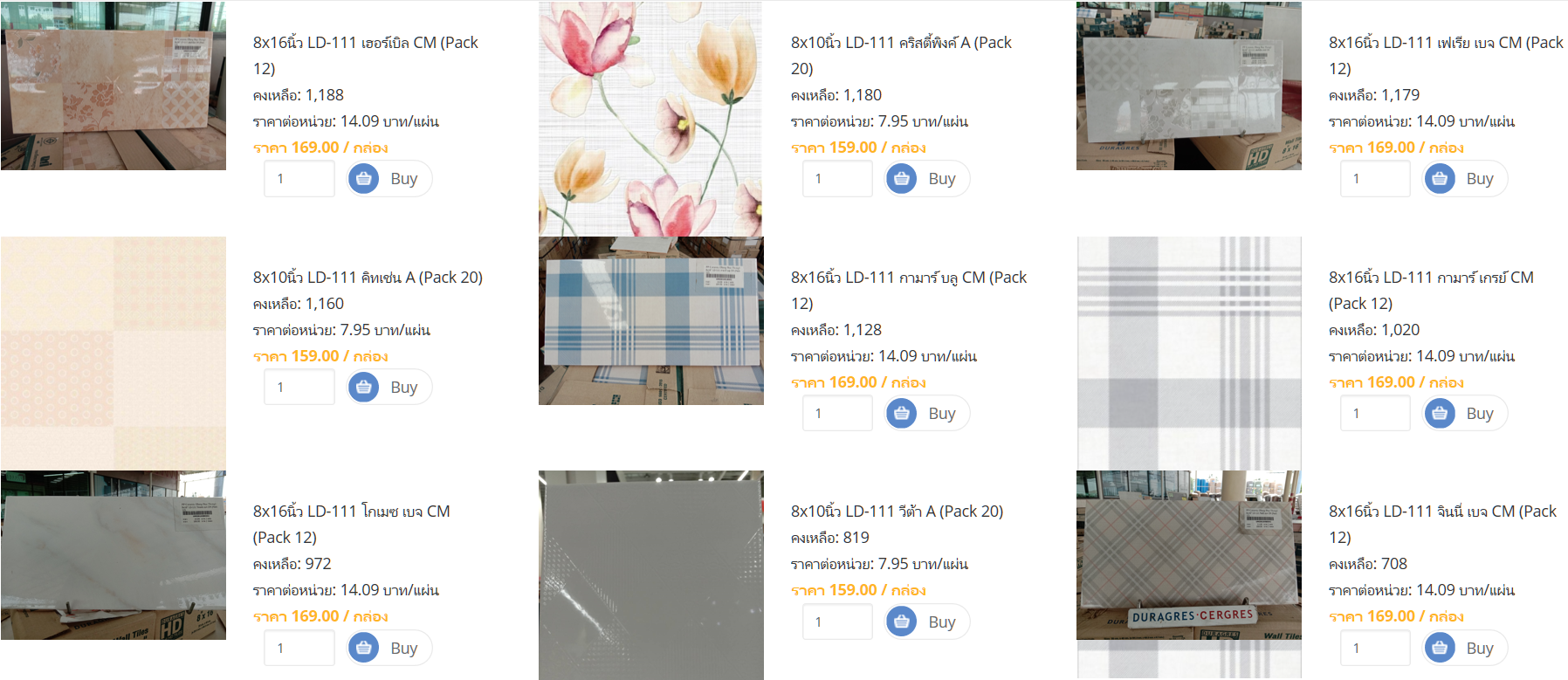Click basket icon for เฮอร์เบิล CM tile
Viewport: 1568px width, 680px height.
click(x=363, y=179)
